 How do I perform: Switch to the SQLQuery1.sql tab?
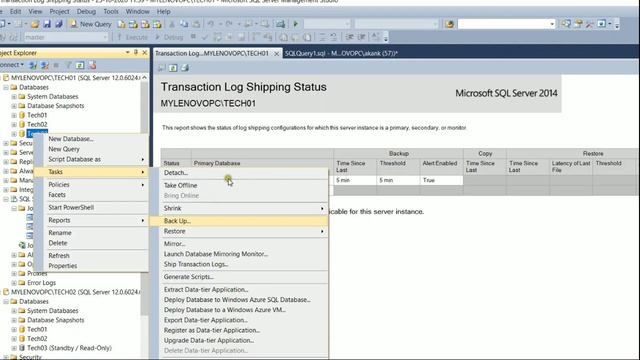(x=341, y=53)
